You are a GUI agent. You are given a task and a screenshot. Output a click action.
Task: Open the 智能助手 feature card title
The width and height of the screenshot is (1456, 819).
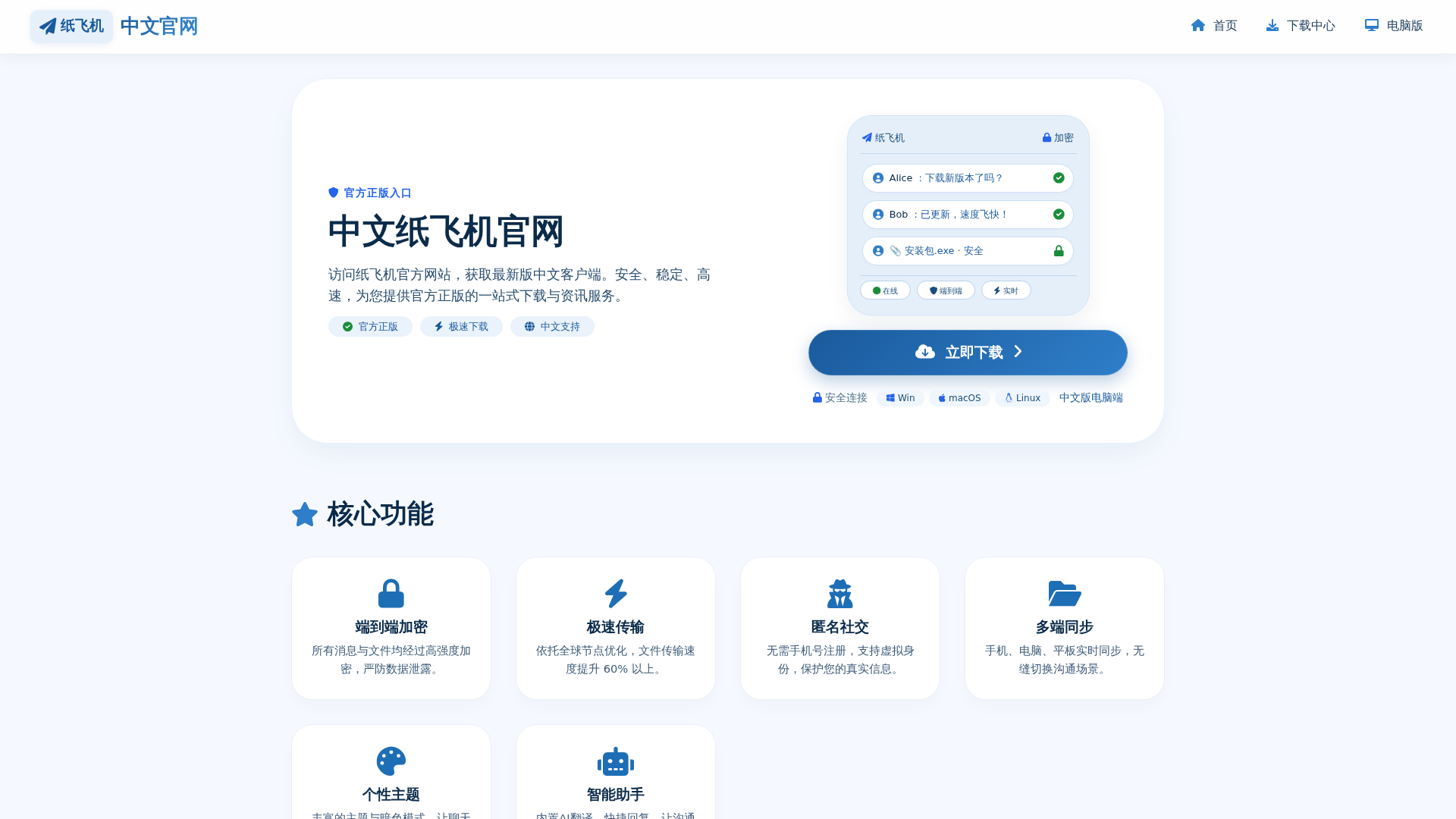pyautogui.click(x=616, y=795)
